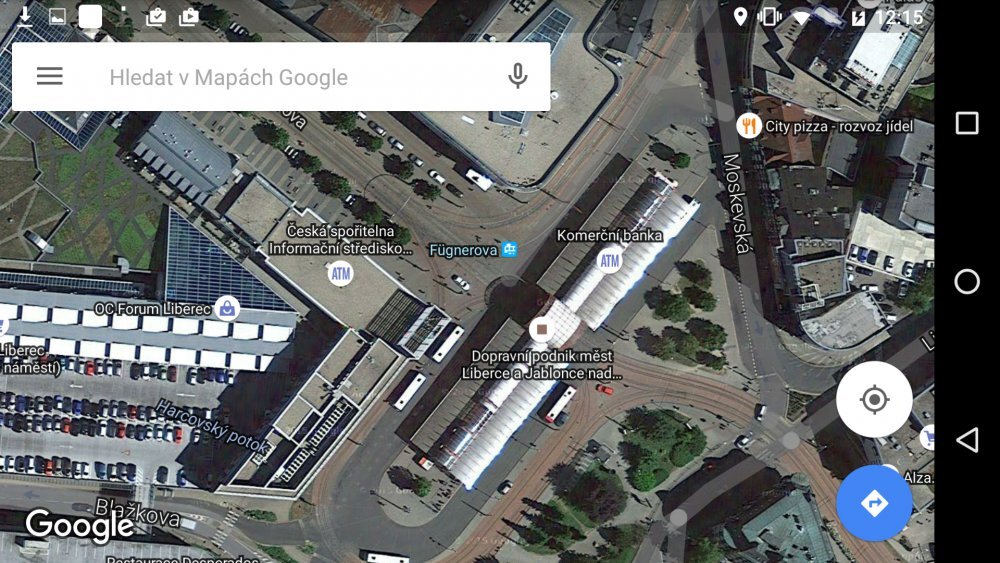Center map on my location

tap(874, 400)
